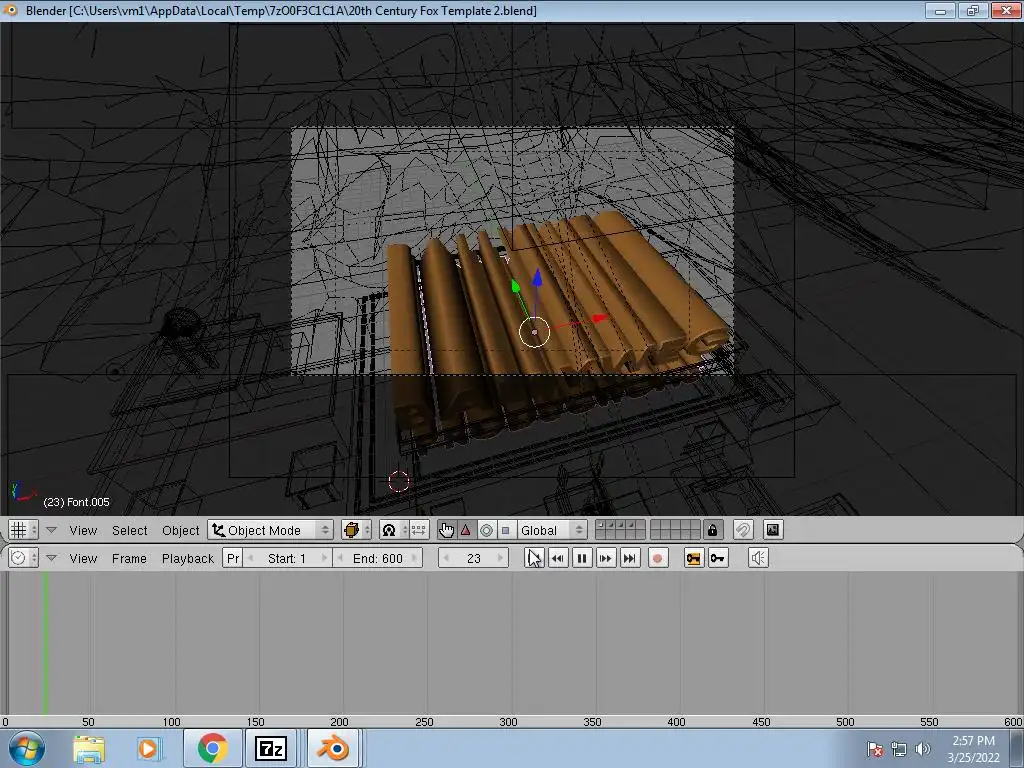1024x768 pixels.
Task: Toggle the 3D transform manipulator hand icon
Action: pyautogui.click(x=447, y=530)
